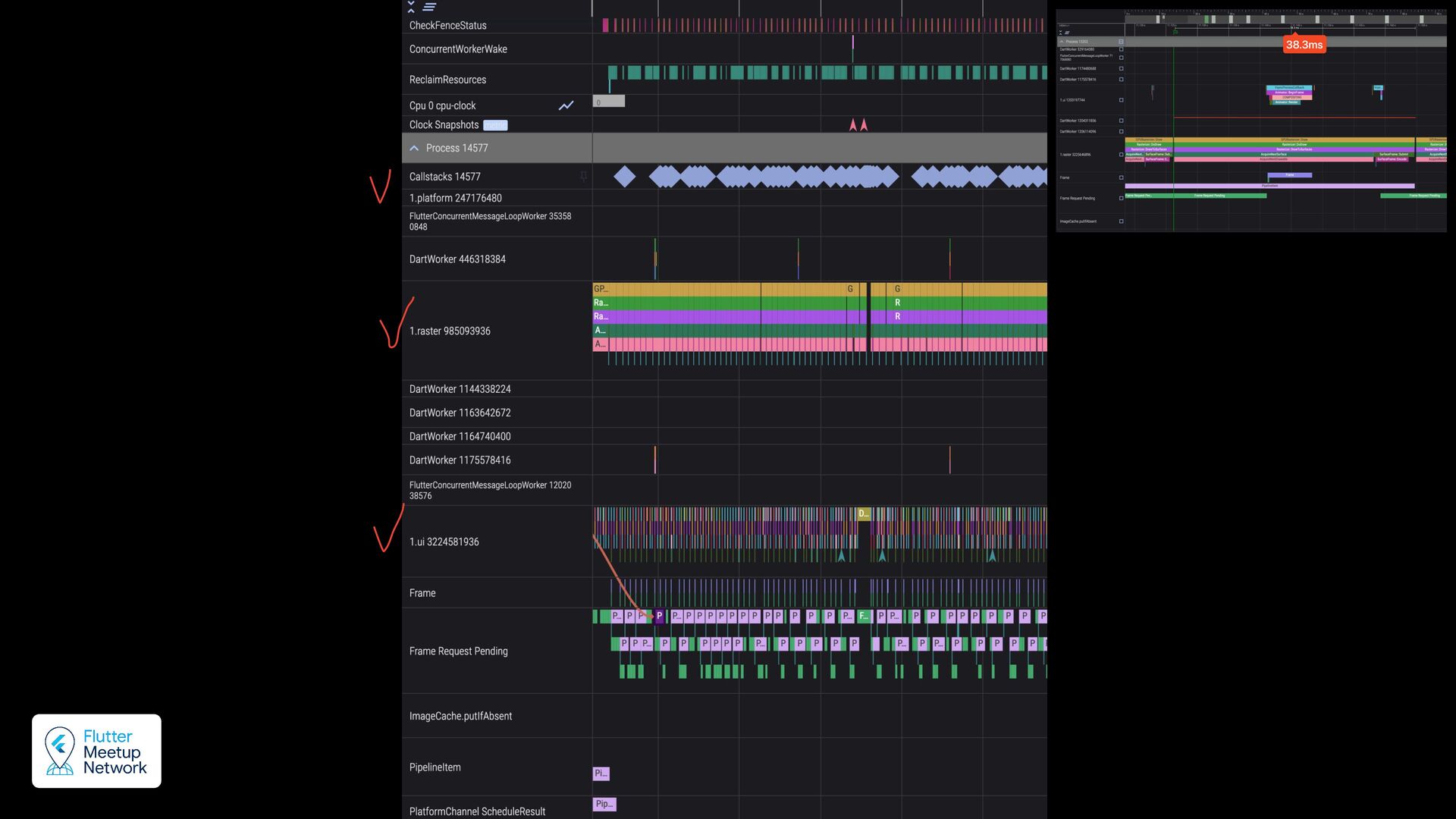Select the 1.ui 3224581936 track label
The width and height of the screenshot is (1456, 819).
[x=444, y=541]
